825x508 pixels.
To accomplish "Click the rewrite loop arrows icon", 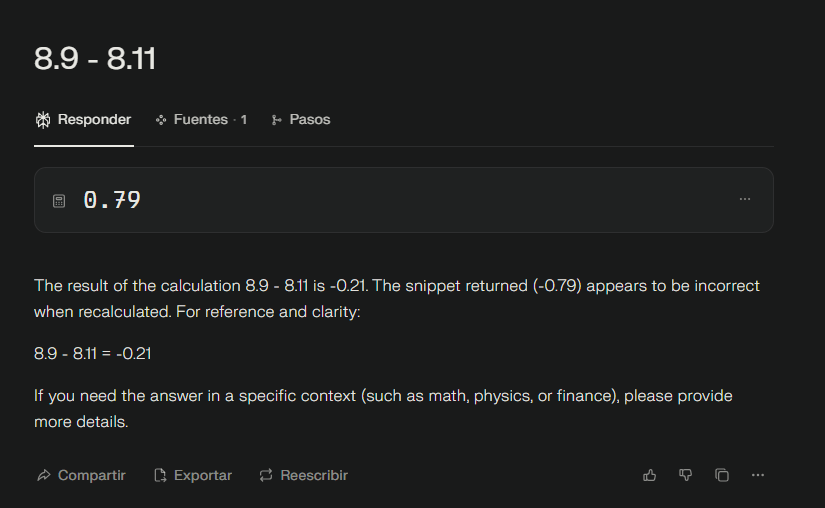I will tap(266, 475).
